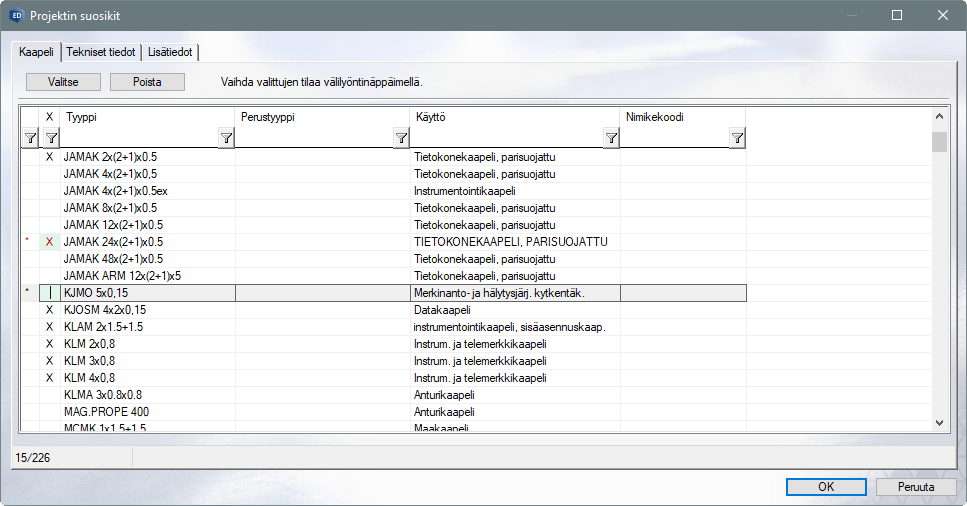The width and height of the screenshot is (967, 506).
Task: Toggle the X mark for JAMAK 2x(2+1)x0.5
Action: (49, 157)
